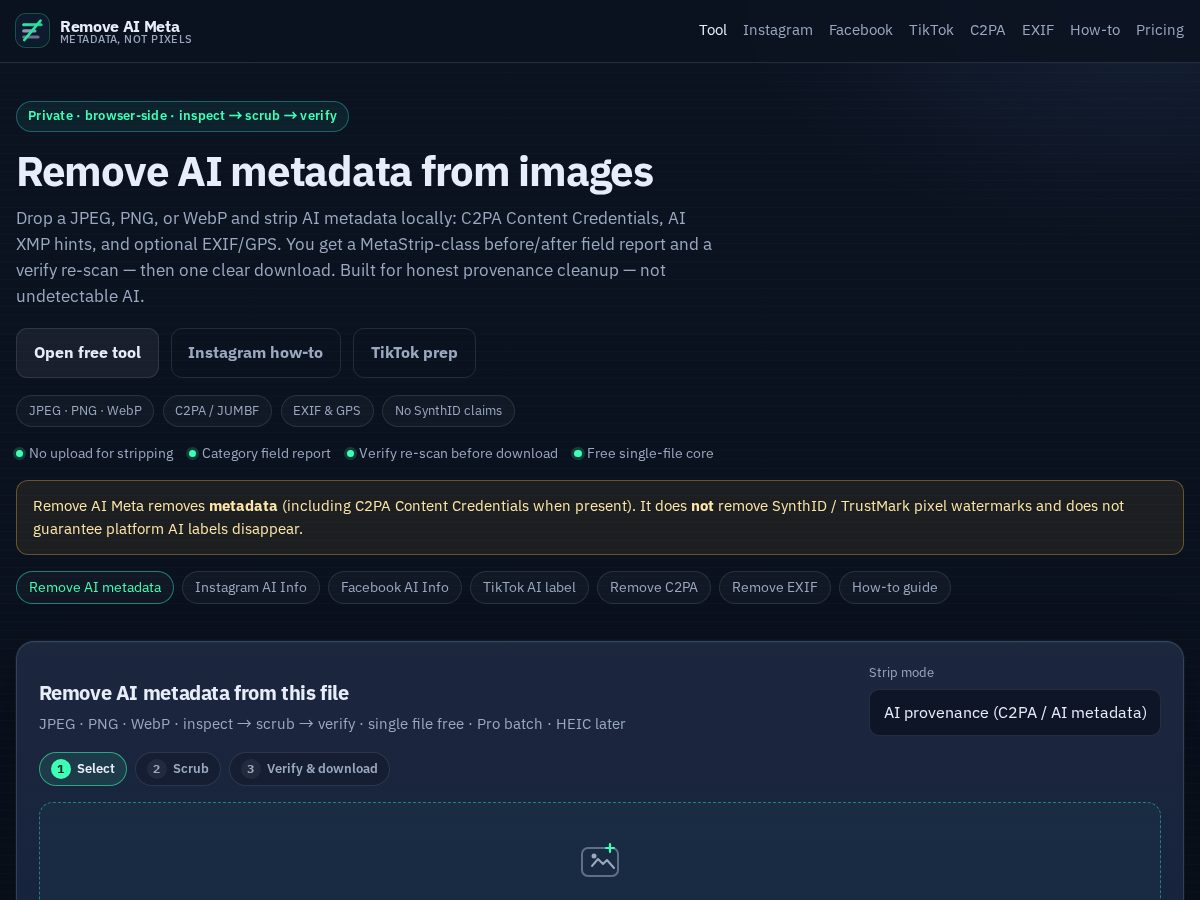Screen dimensions: 1200x900
Task: Click the C2PA / JUMBF chip
Action: 217,411
